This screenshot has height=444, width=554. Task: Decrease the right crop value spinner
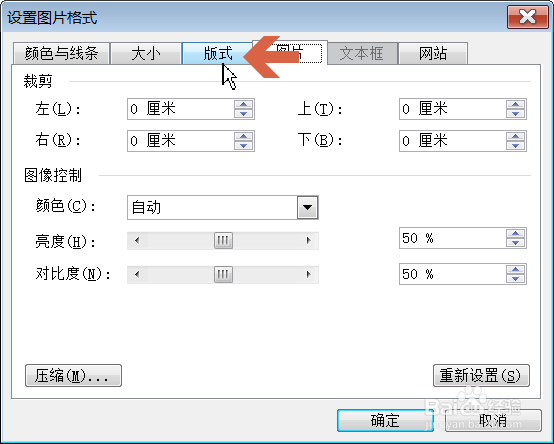click(243, 146)
